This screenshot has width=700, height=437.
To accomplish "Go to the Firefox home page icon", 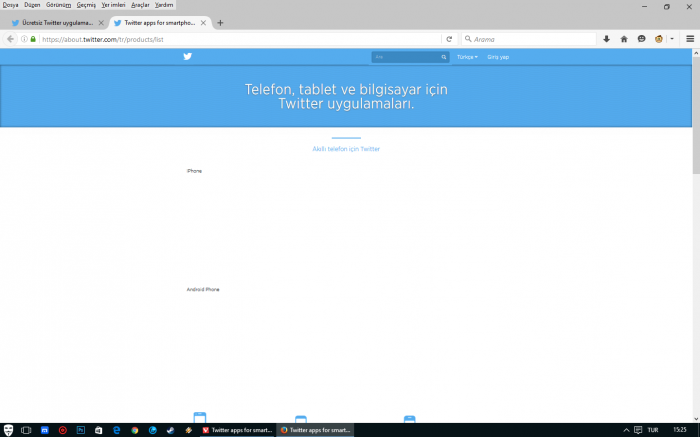I will [x=624, y=39].
